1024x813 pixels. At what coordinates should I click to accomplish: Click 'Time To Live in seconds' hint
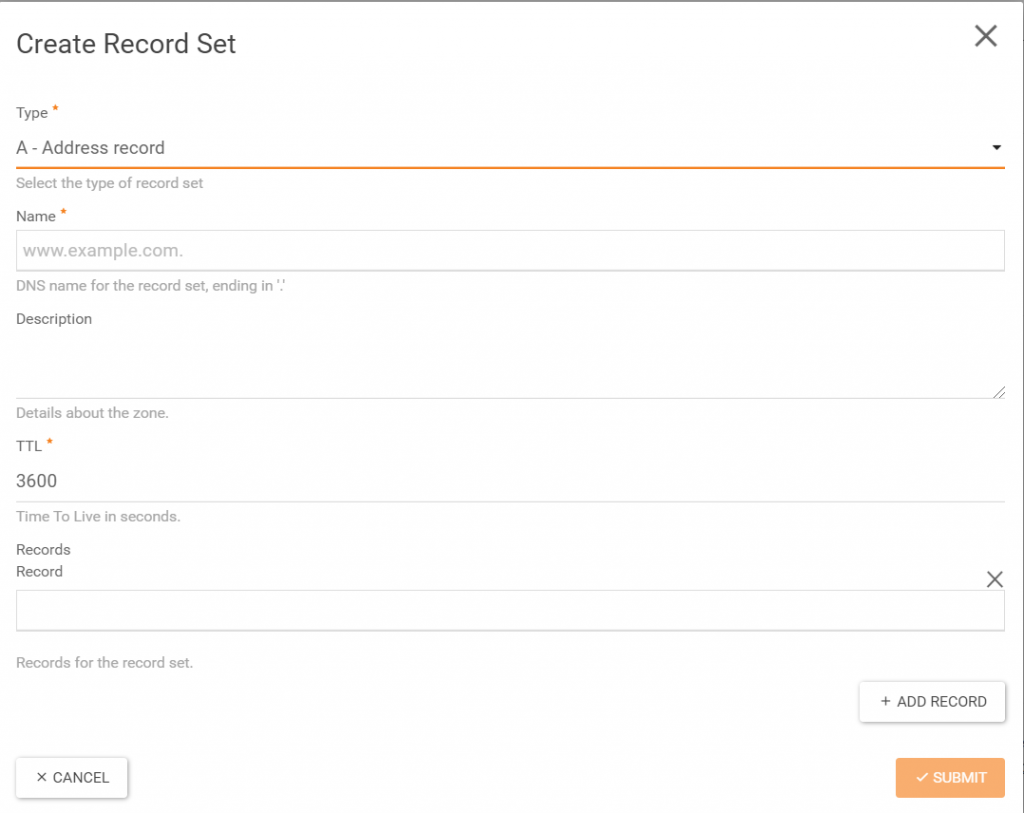pos(98,517)
